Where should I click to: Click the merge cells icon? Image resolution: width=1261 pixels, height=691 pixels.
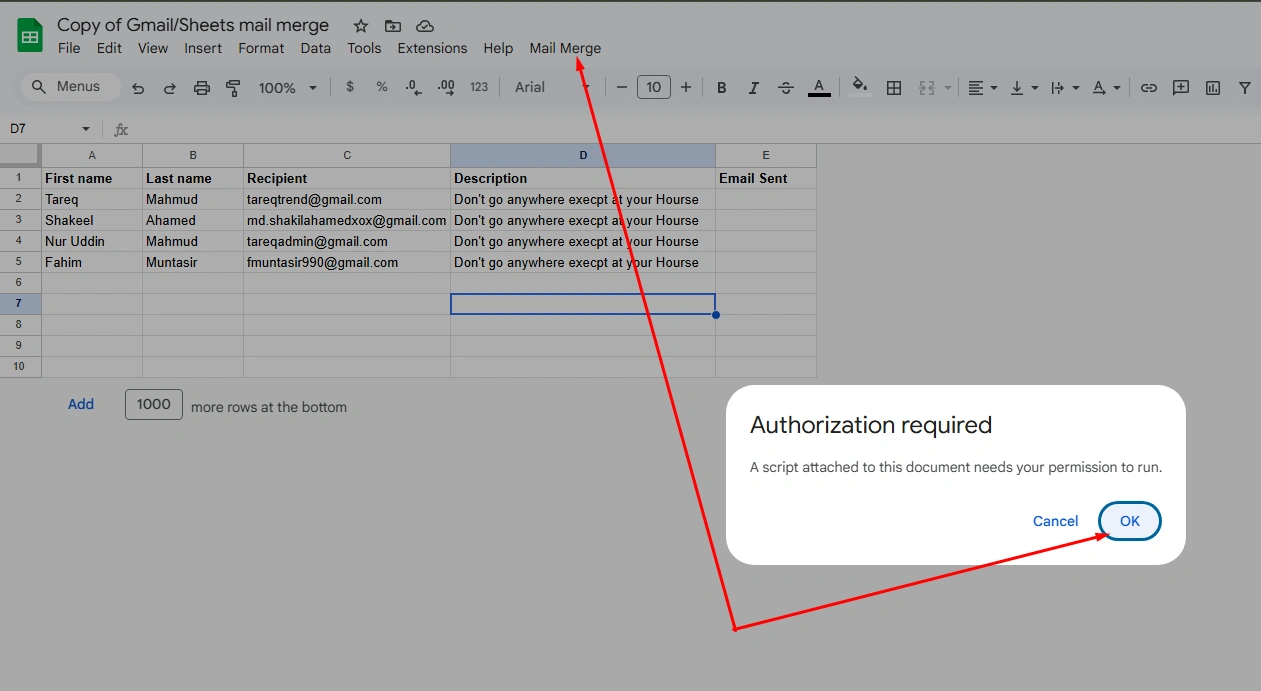(x=927, y=88)
